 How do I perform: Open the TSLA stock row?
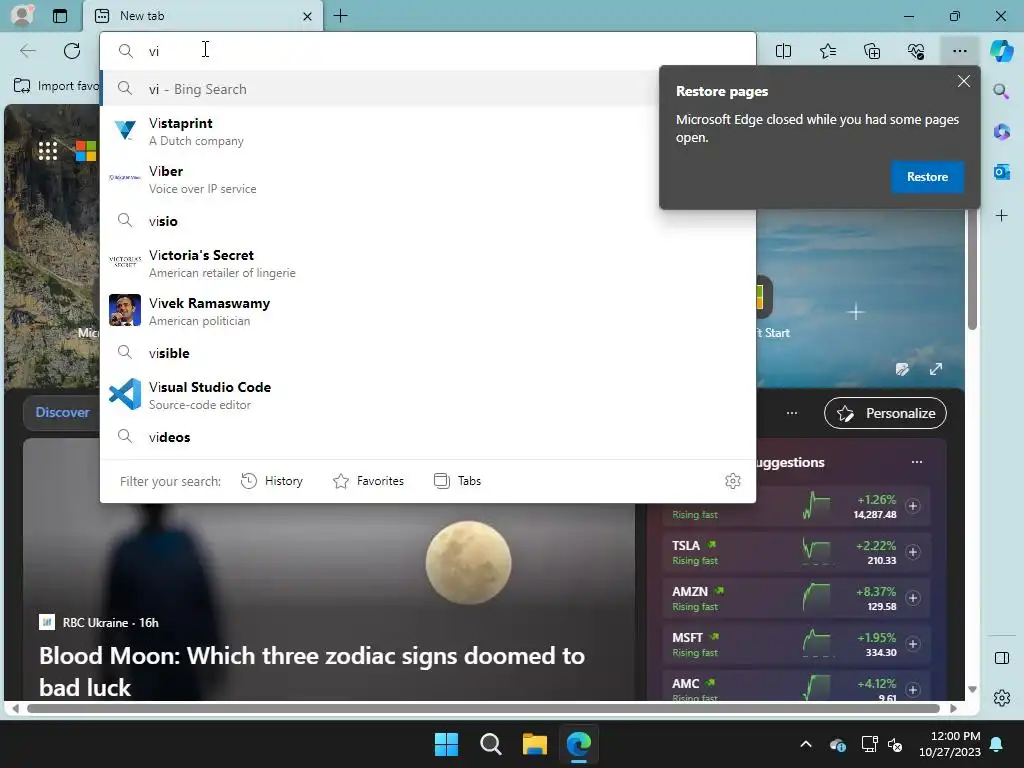(x=795, y=552)
